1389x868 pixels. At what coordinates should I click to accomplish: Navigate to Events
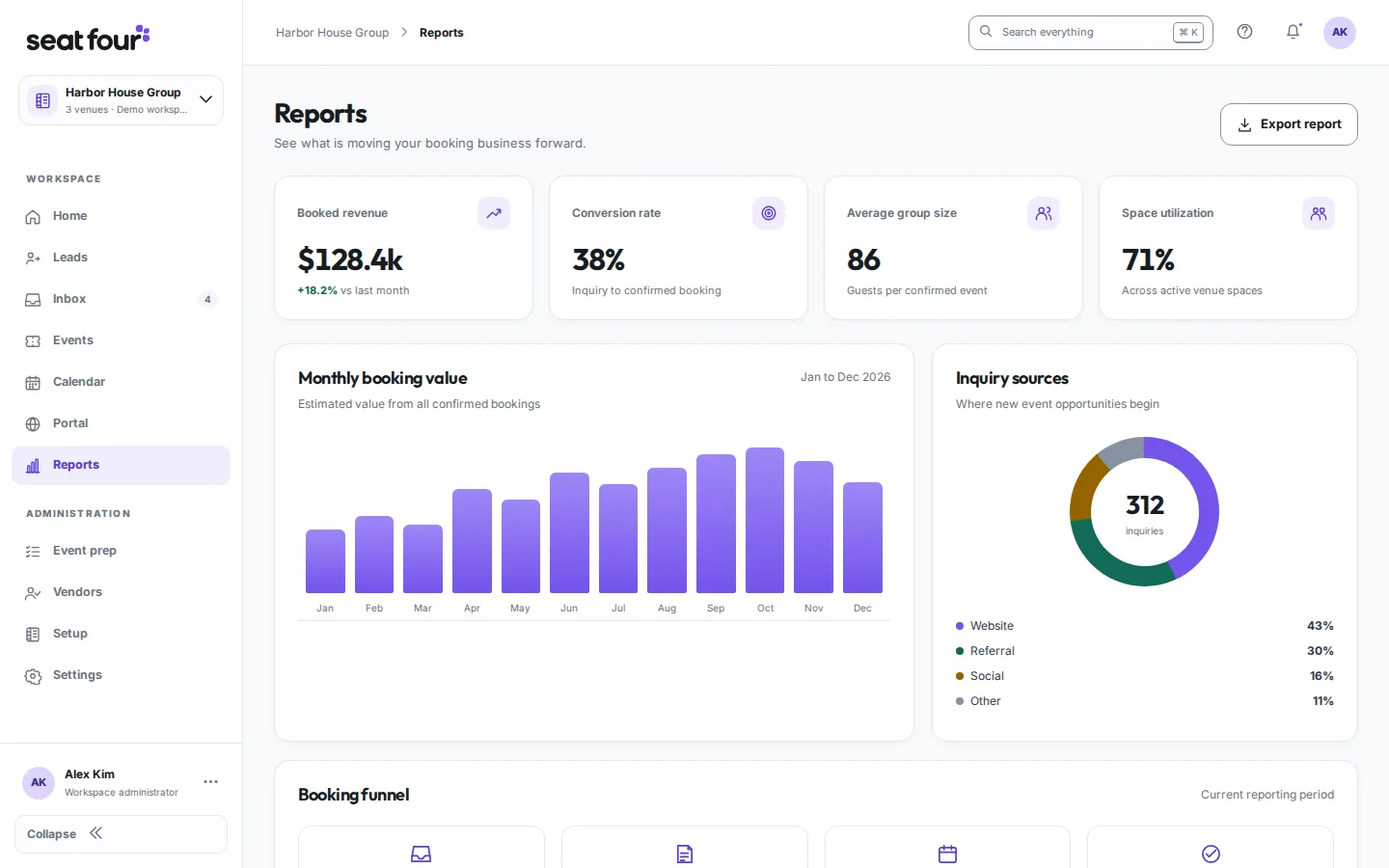click(x=121, y=340)
